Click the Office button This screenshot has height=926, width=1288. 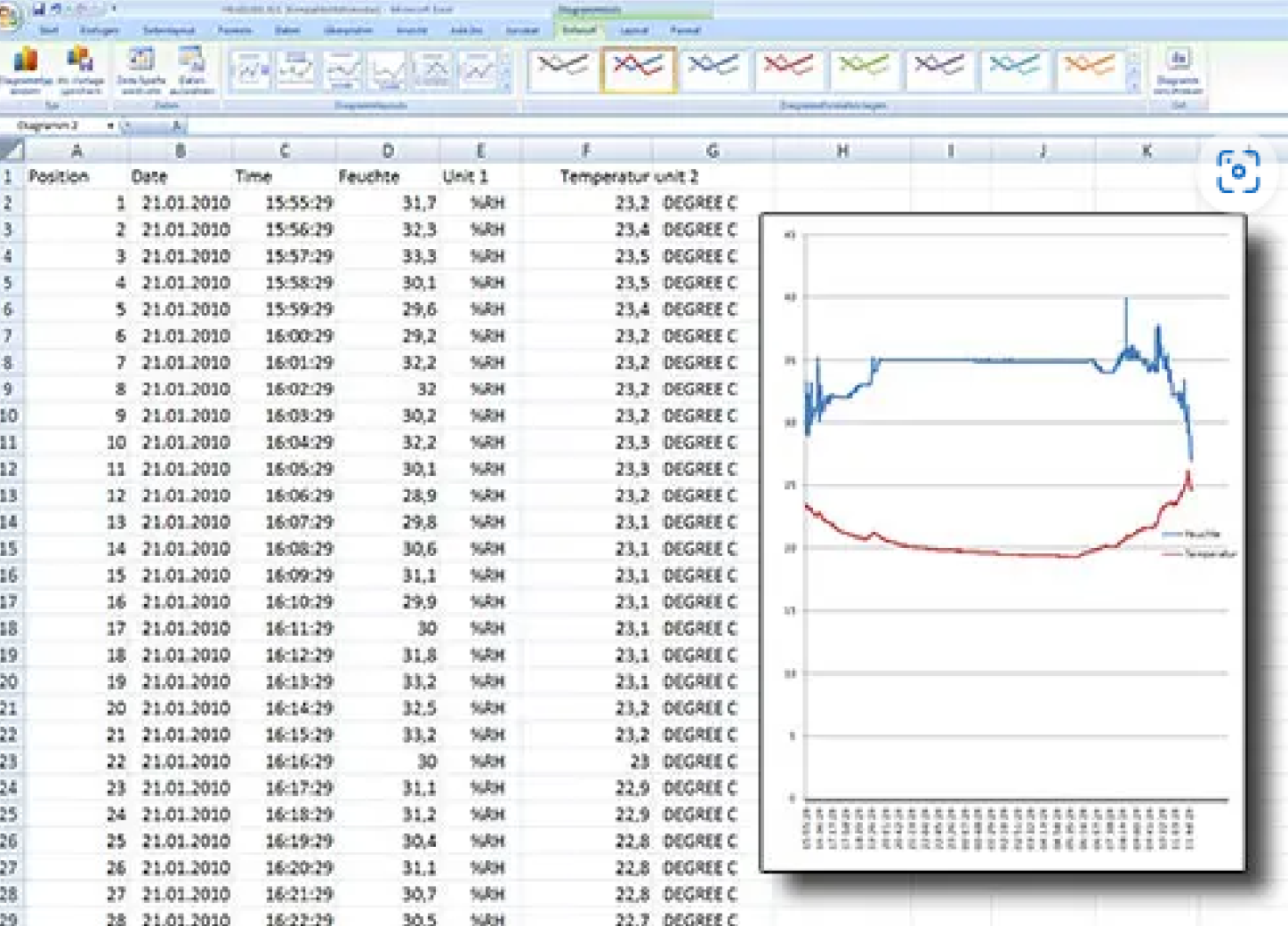pyautogui.click(x=9, y=15)
